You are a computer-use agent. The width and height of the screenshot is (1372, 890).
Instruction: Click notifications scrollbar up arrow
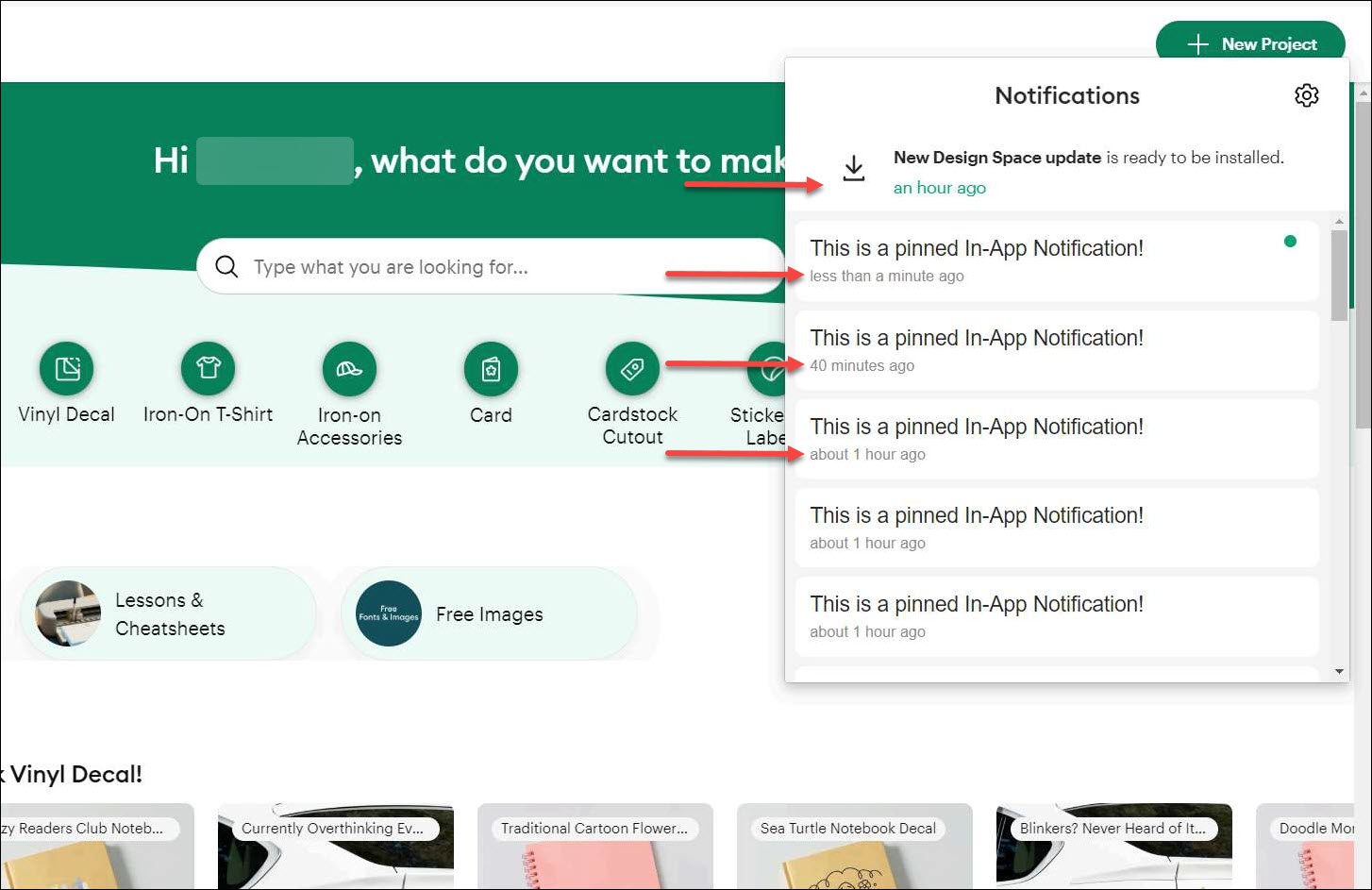[x=1339, y=222]
